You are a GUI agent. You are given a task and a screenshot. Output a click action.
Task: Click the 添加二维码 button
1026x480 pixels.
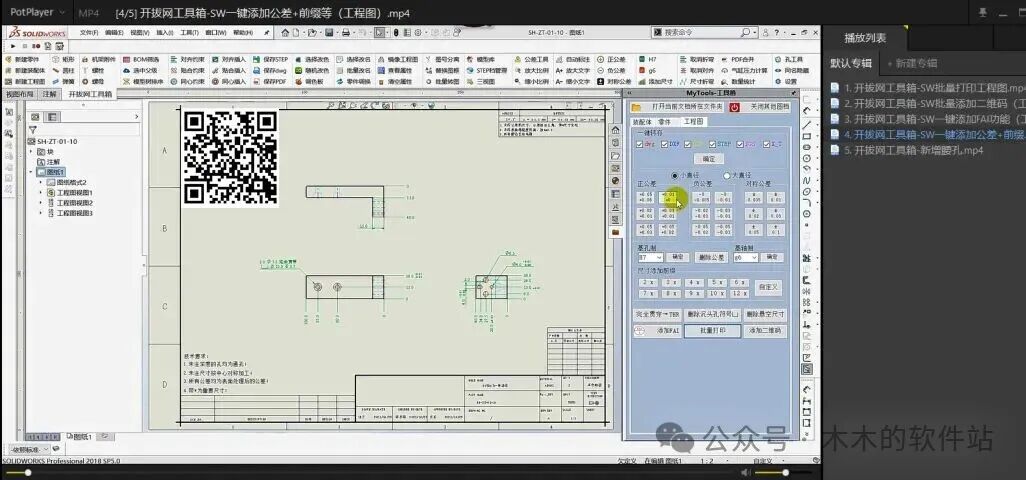click(765, 330)
